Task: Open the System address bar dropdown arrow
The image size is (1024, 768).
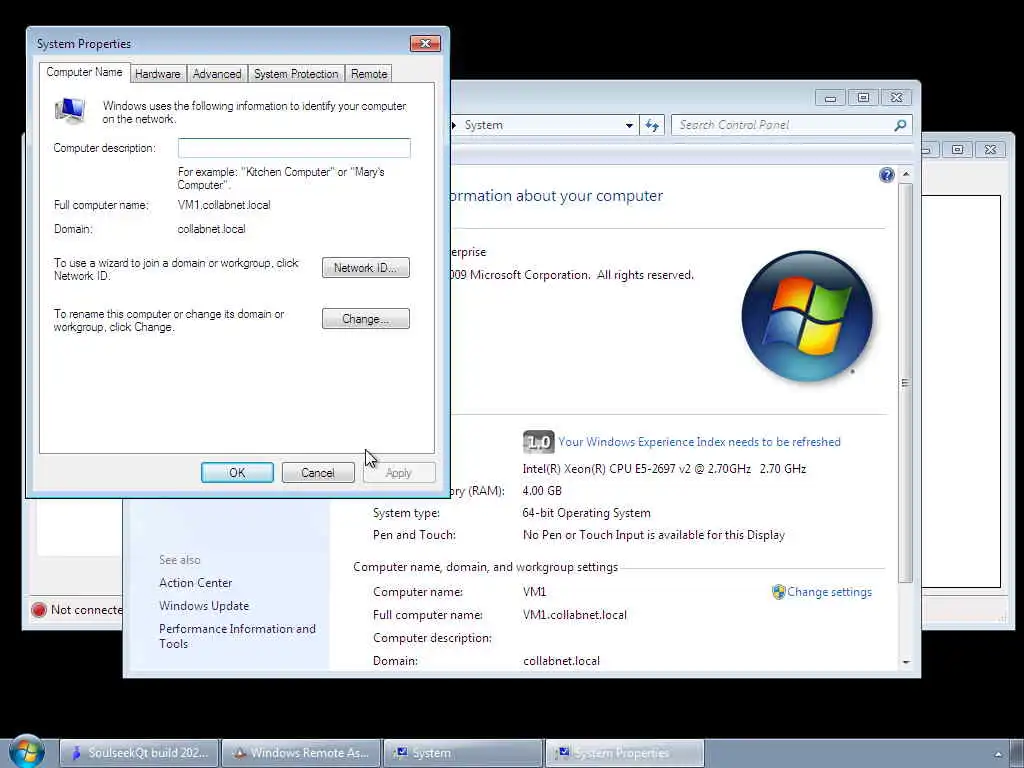Action: 629,125
